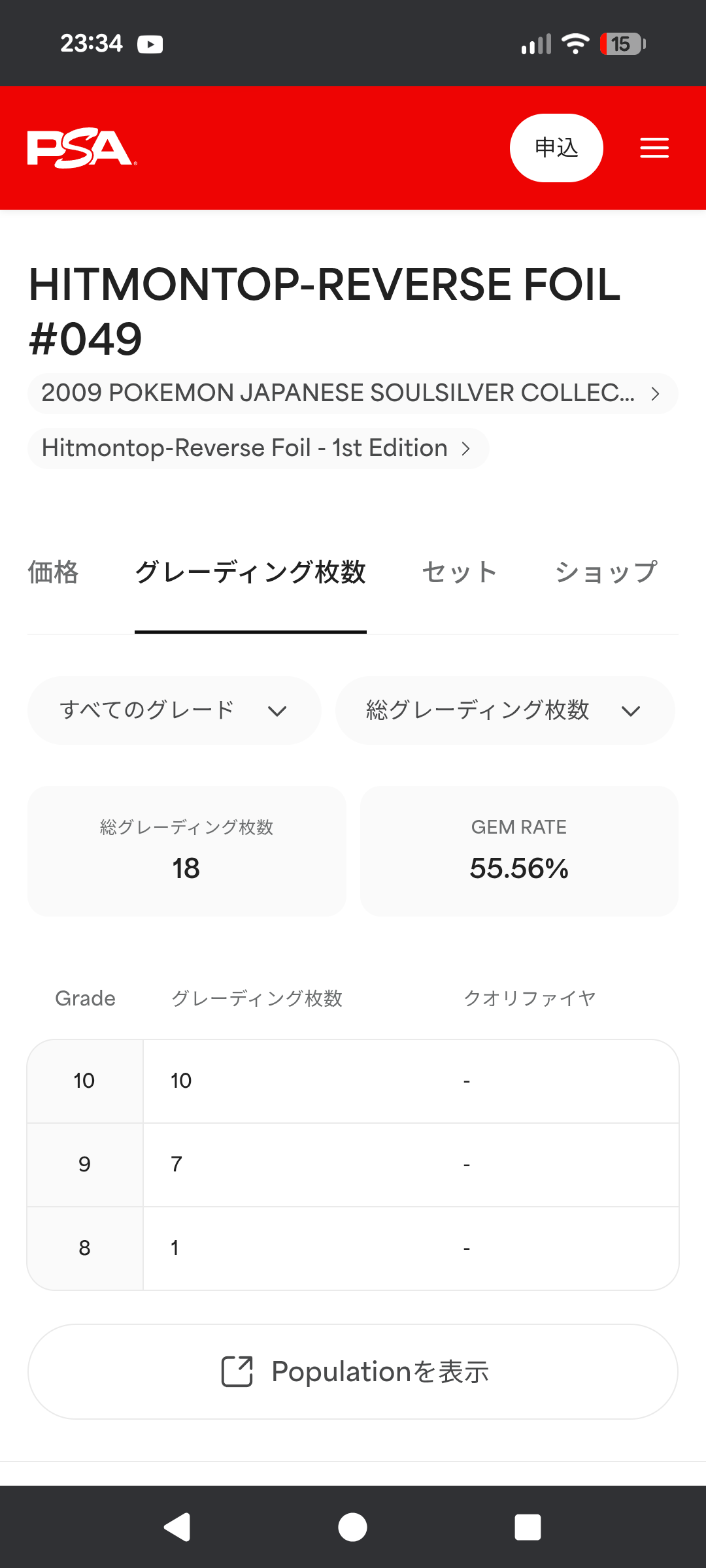The height and width of the screenshot is (1568, 706).
Task: Tap chevron after 1st Edition link
Action: click(x=465, y=448)
